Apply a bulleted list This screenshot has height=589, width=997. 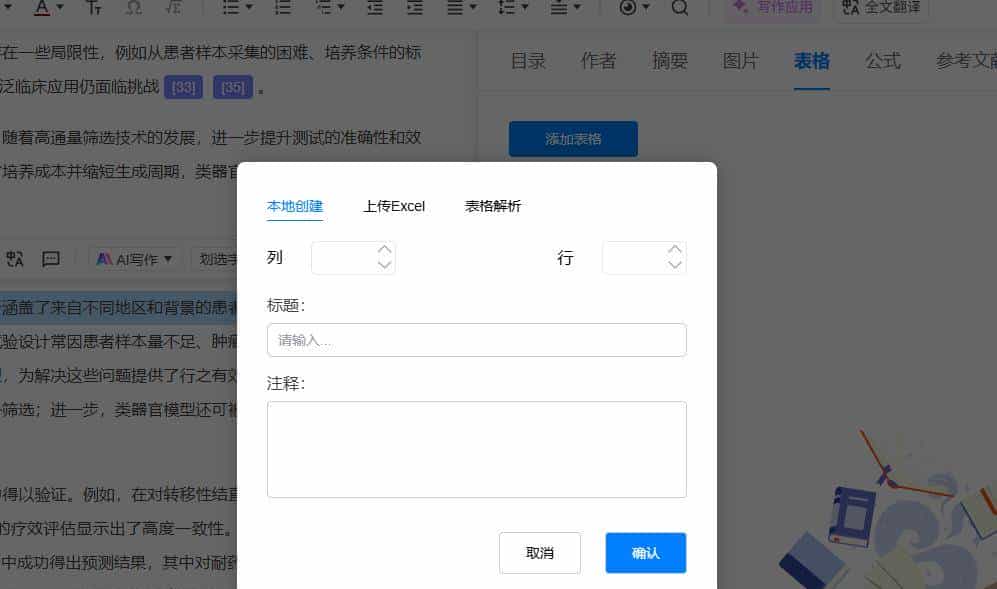coord(229,8)
